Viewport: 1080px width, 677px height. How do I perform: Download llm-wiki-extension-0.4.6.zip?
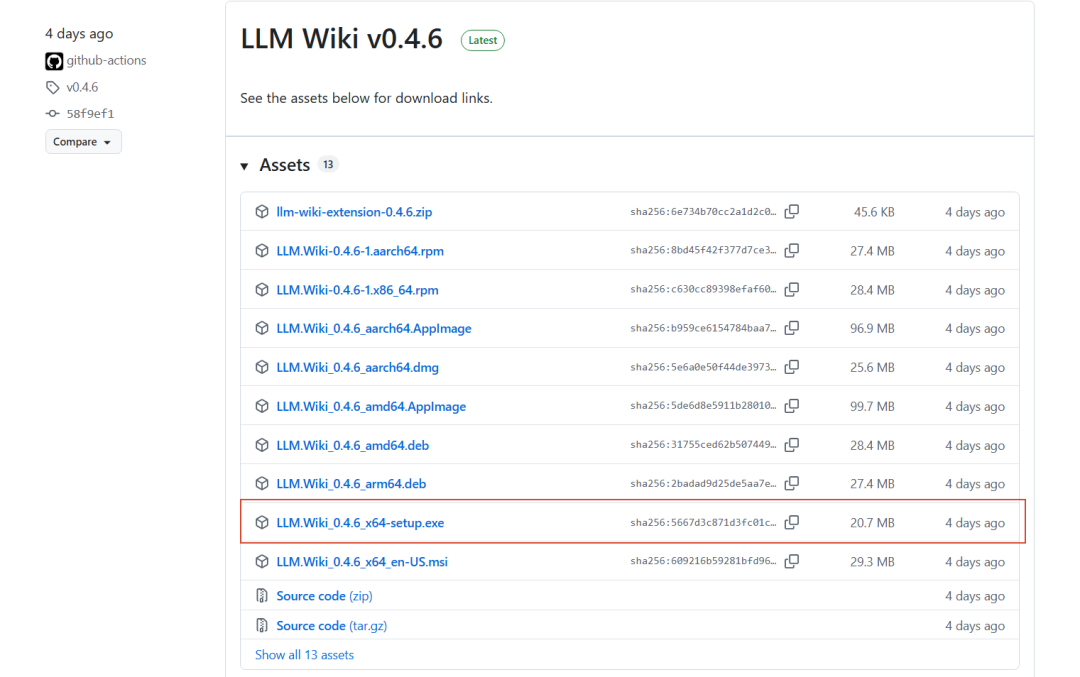(x=354, y=211)
